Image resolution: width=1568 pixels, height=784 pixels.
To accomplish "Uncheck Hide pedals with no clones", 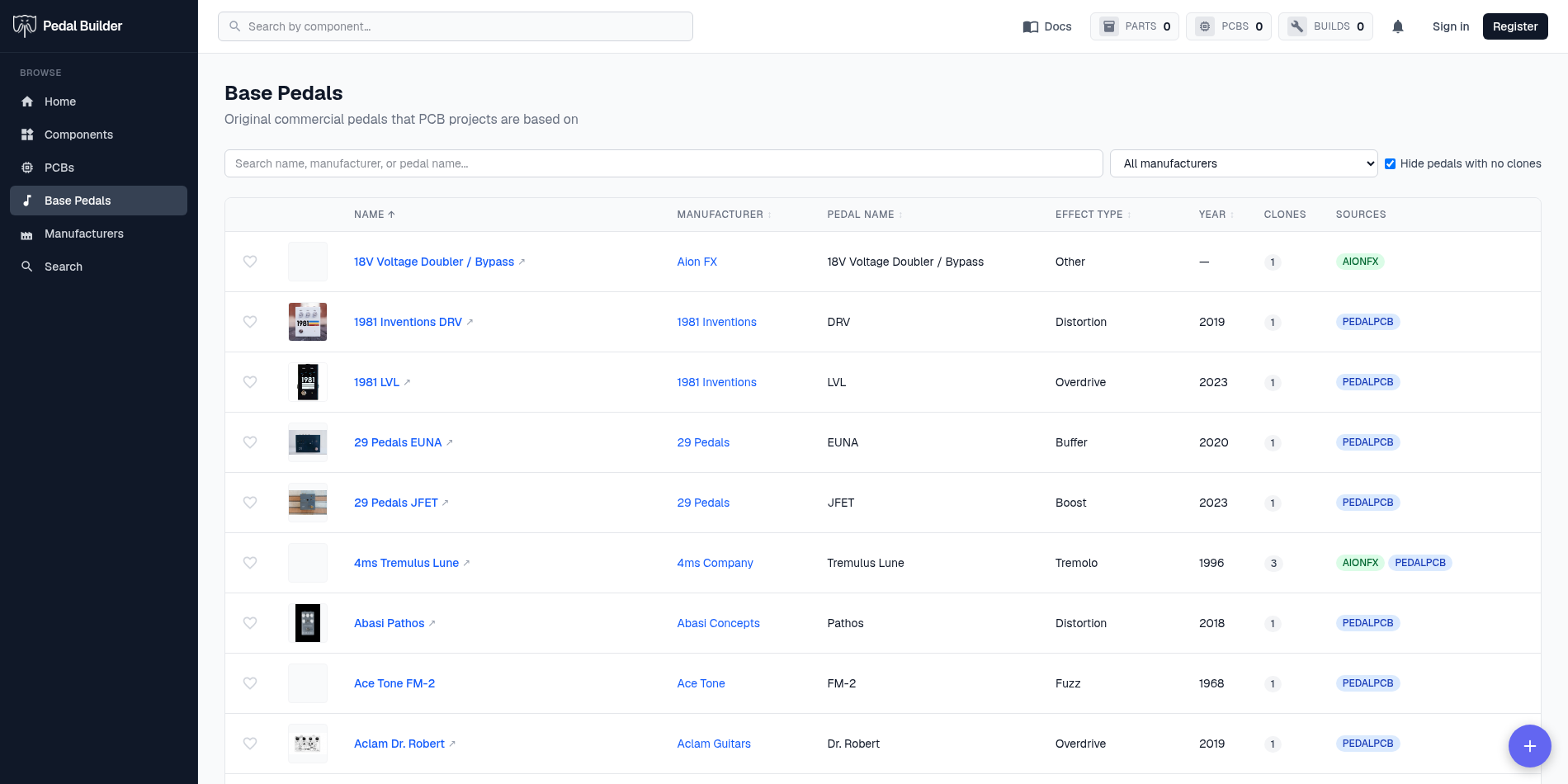I will coord(1390,163).
